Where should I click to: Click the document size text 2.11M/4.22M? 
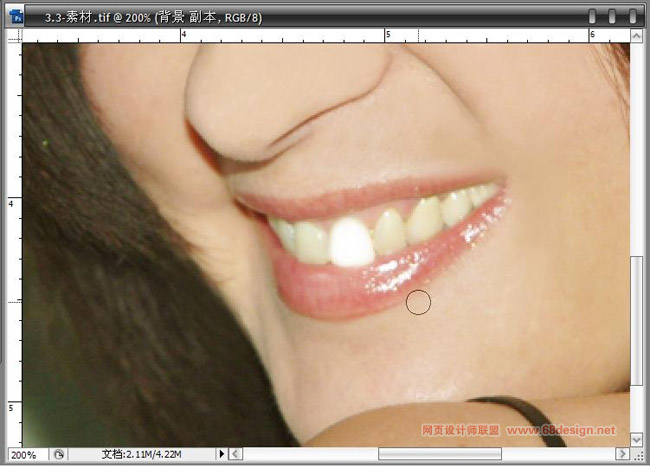click(141, 454)
